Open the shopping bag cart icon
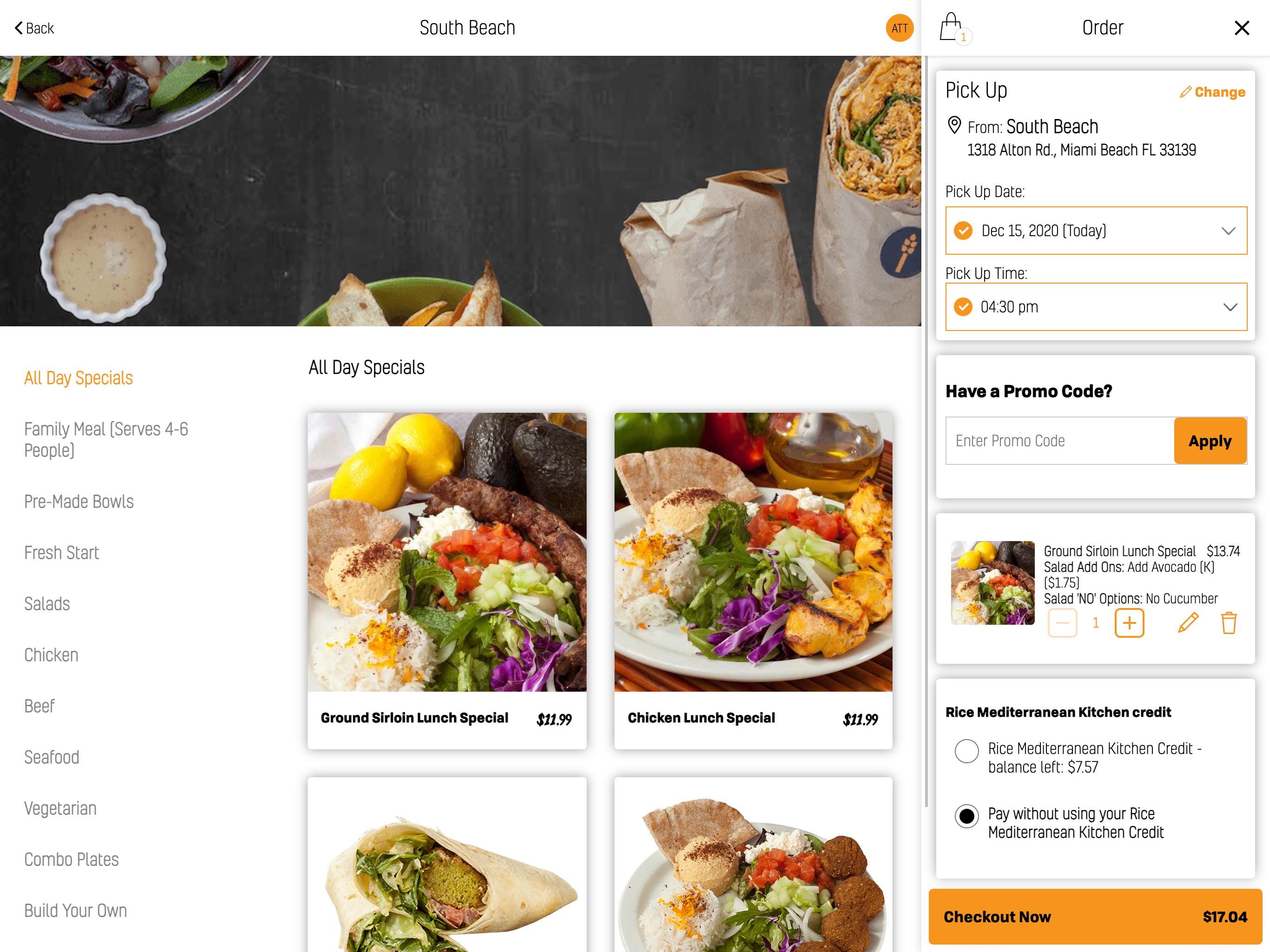Screen dimensions: 1270x952 pos(952,27)
